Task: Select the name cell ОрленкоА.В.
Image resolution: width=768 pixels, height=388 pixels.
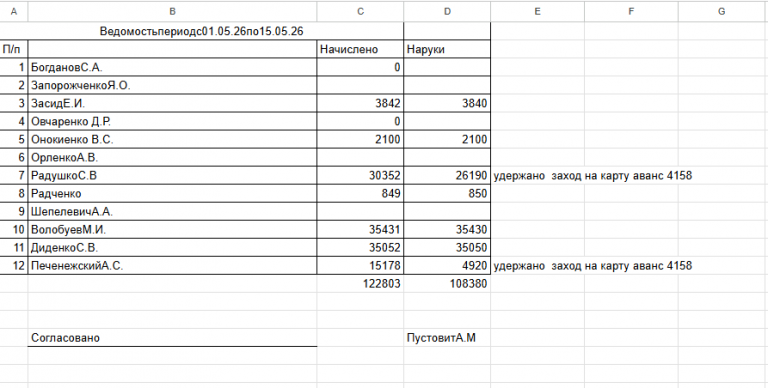Action: pos(172,158)
